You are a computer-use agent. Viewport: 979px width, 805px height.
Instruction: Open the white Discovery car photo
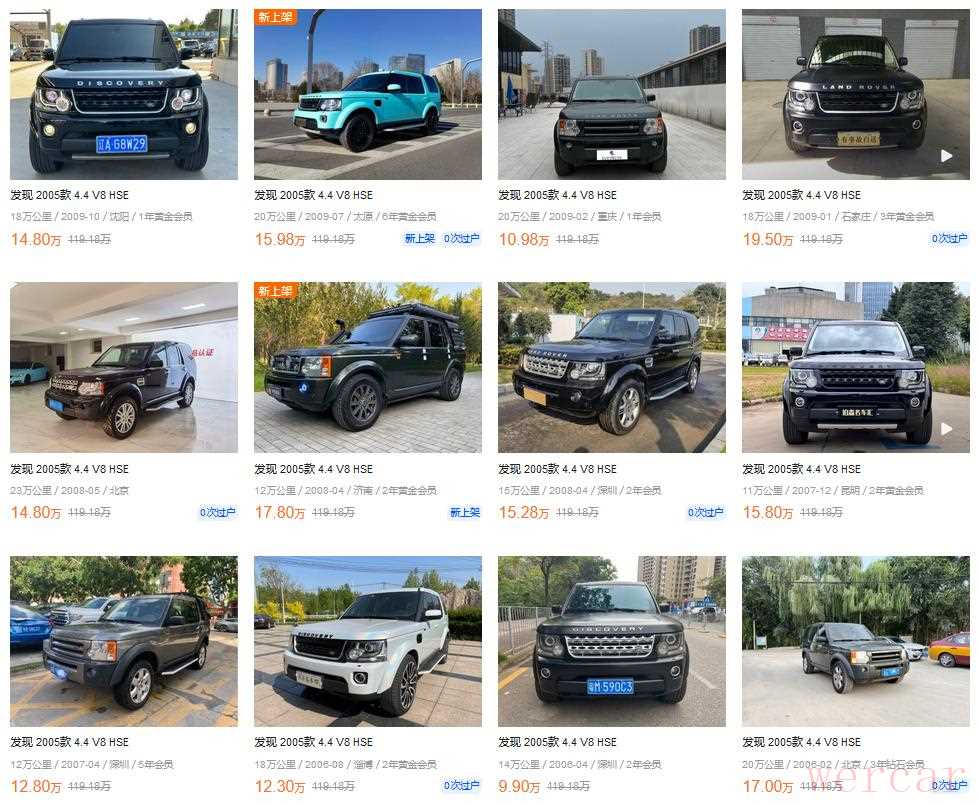(368, 641)
